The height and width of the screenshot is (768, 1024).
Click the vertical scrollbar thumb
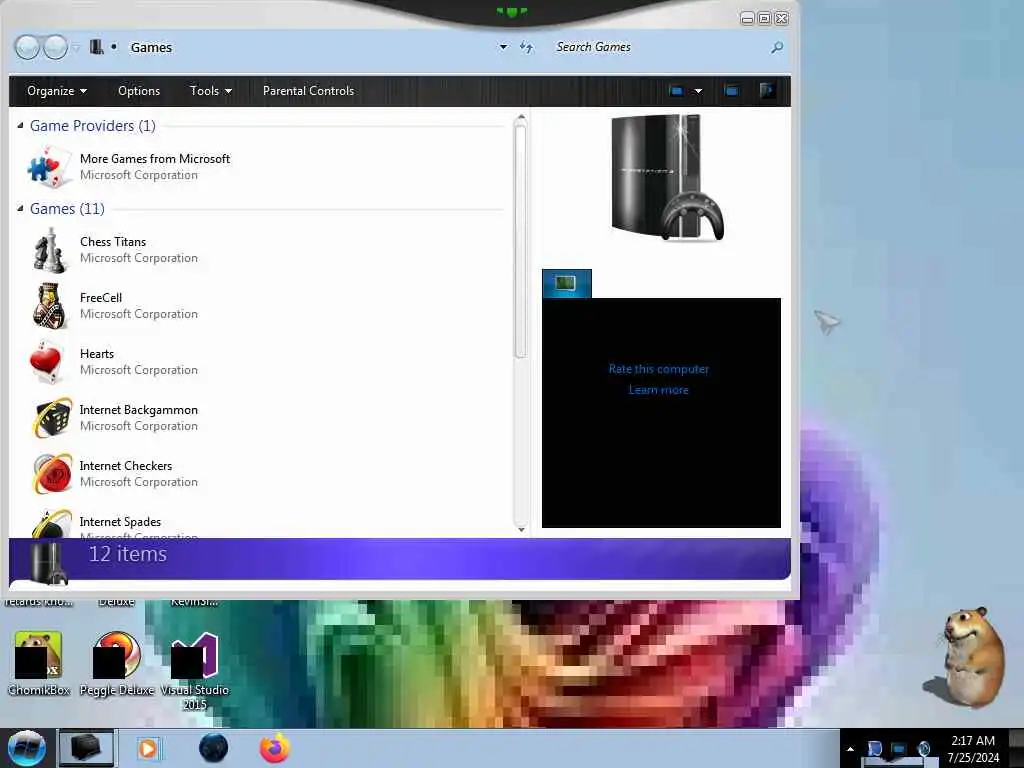click(x=520, y=242)
